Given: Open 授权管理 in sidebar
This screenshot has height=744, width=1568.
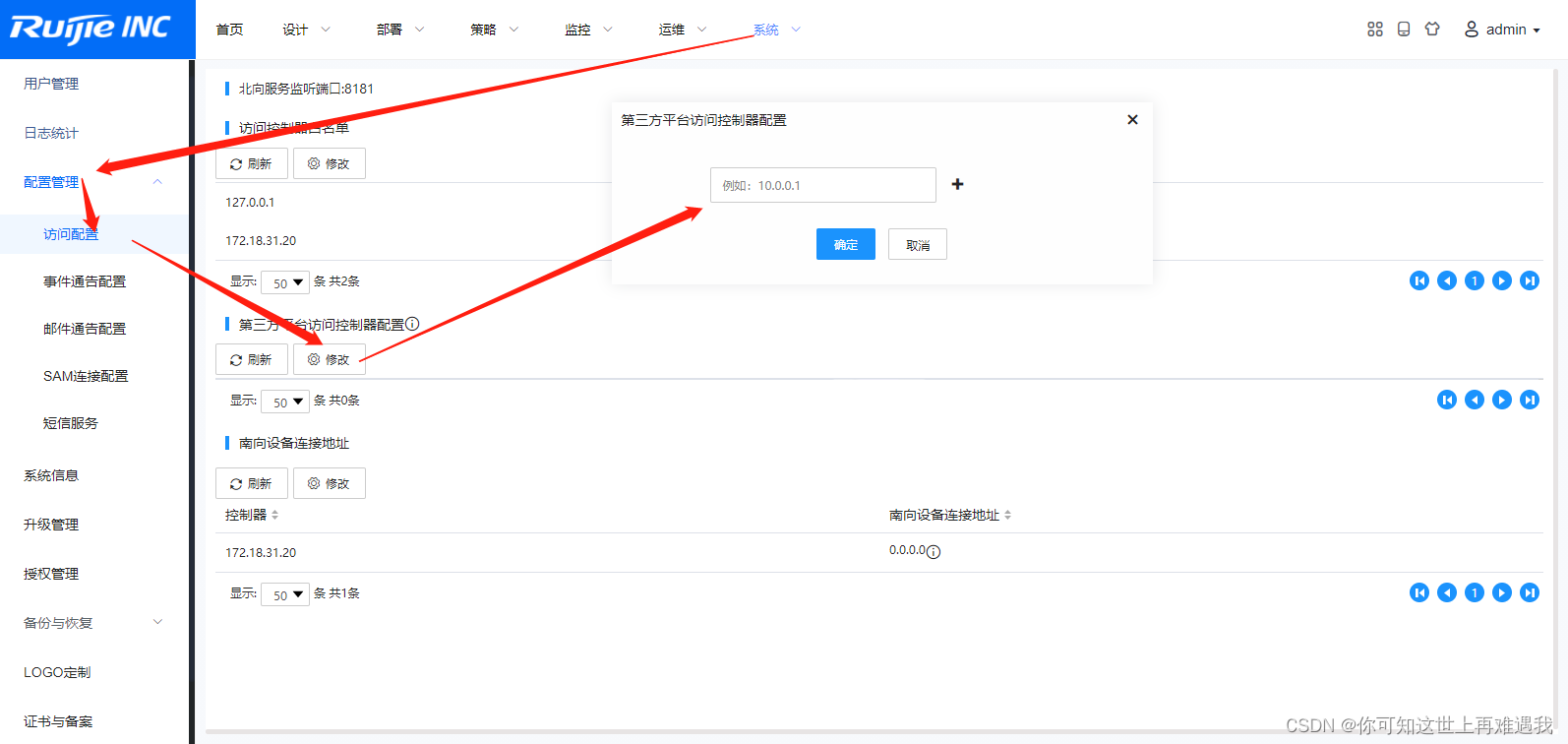Looking at the screenshot, I should tap(51, 574).
